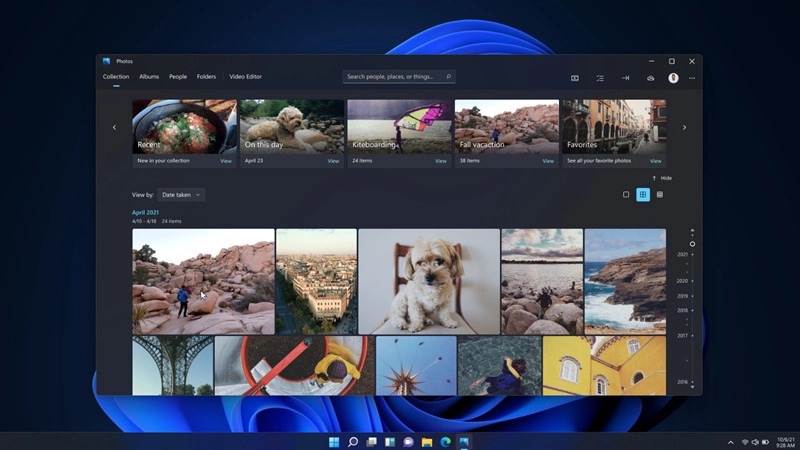
Task: Click View link on Fall vacation card
Action: tap(548, 161)
